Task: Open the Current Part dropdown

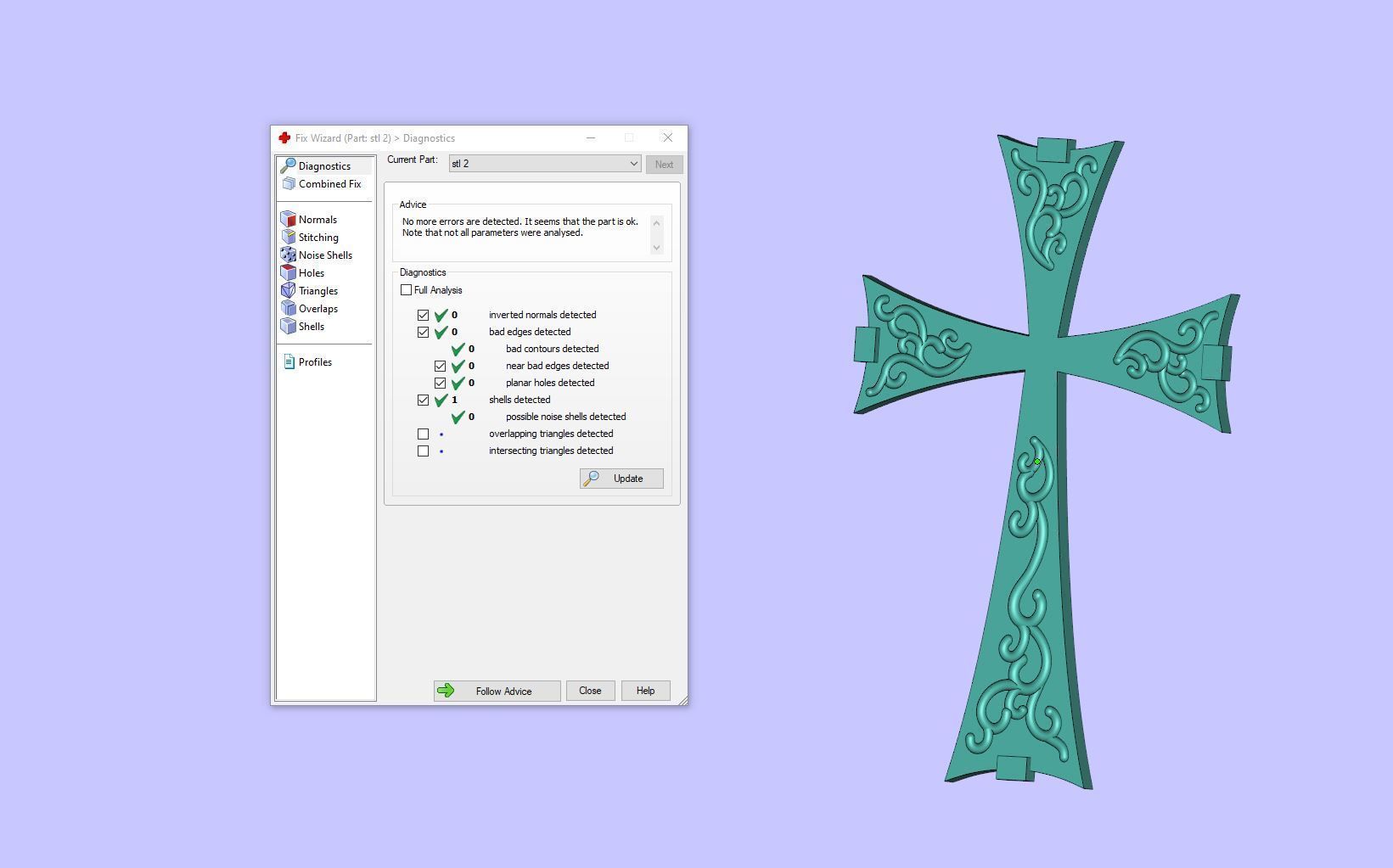Action: pyautogui.click(x=544, y=164)
